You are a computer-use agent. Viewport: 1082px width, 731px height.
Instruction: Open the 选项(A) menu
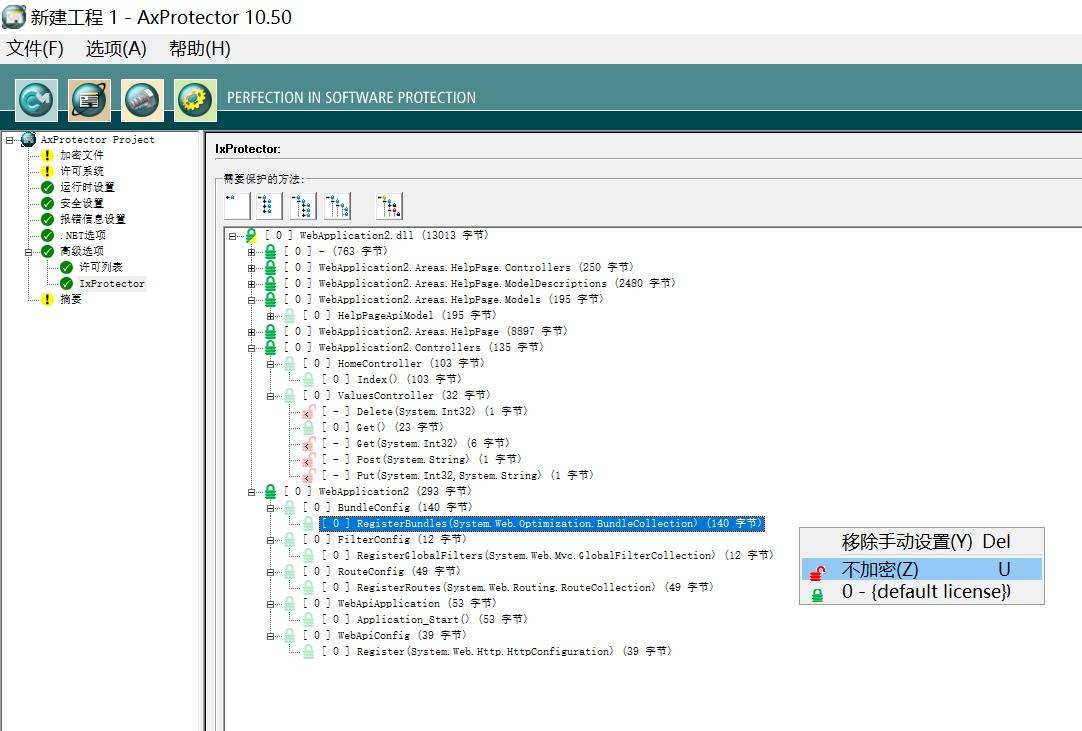116,48
